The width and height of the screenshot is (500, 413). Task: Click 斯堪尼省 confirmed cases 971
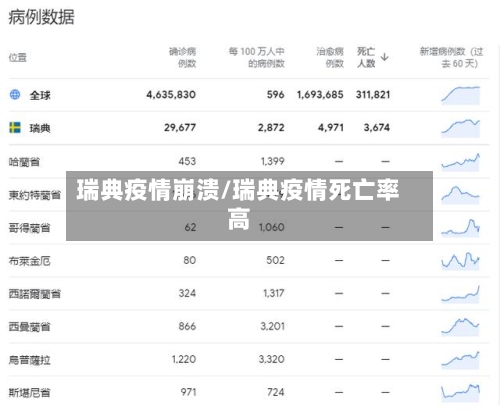click(188, 392)
